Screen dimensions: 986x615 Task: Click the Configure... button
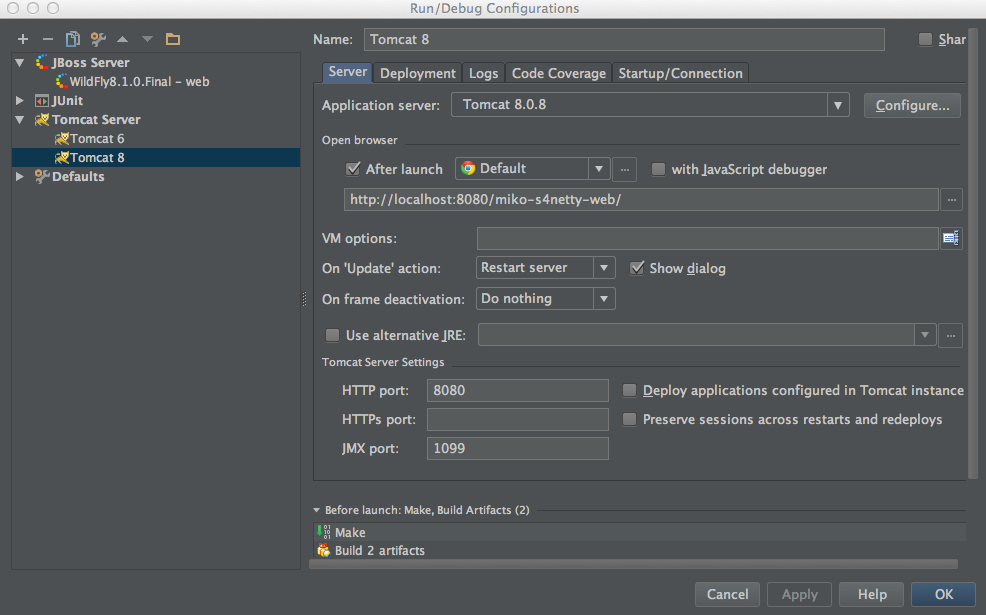pyautogui.click(x=912, y=105)
